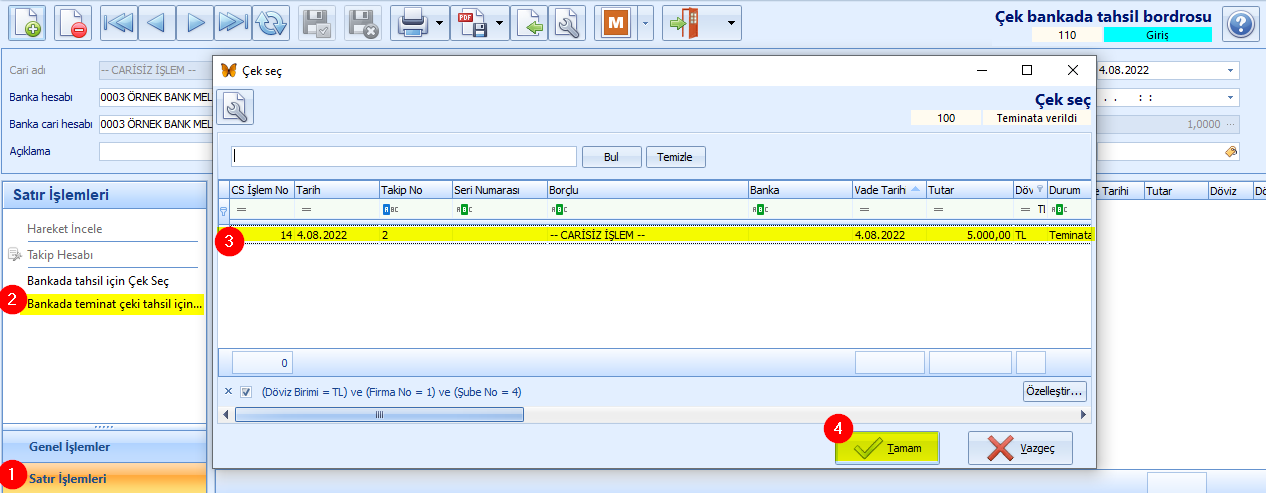Viewport: 1266px width, 493px height.
Task: Click the orange M icon
Action: (x=614, y=22)
